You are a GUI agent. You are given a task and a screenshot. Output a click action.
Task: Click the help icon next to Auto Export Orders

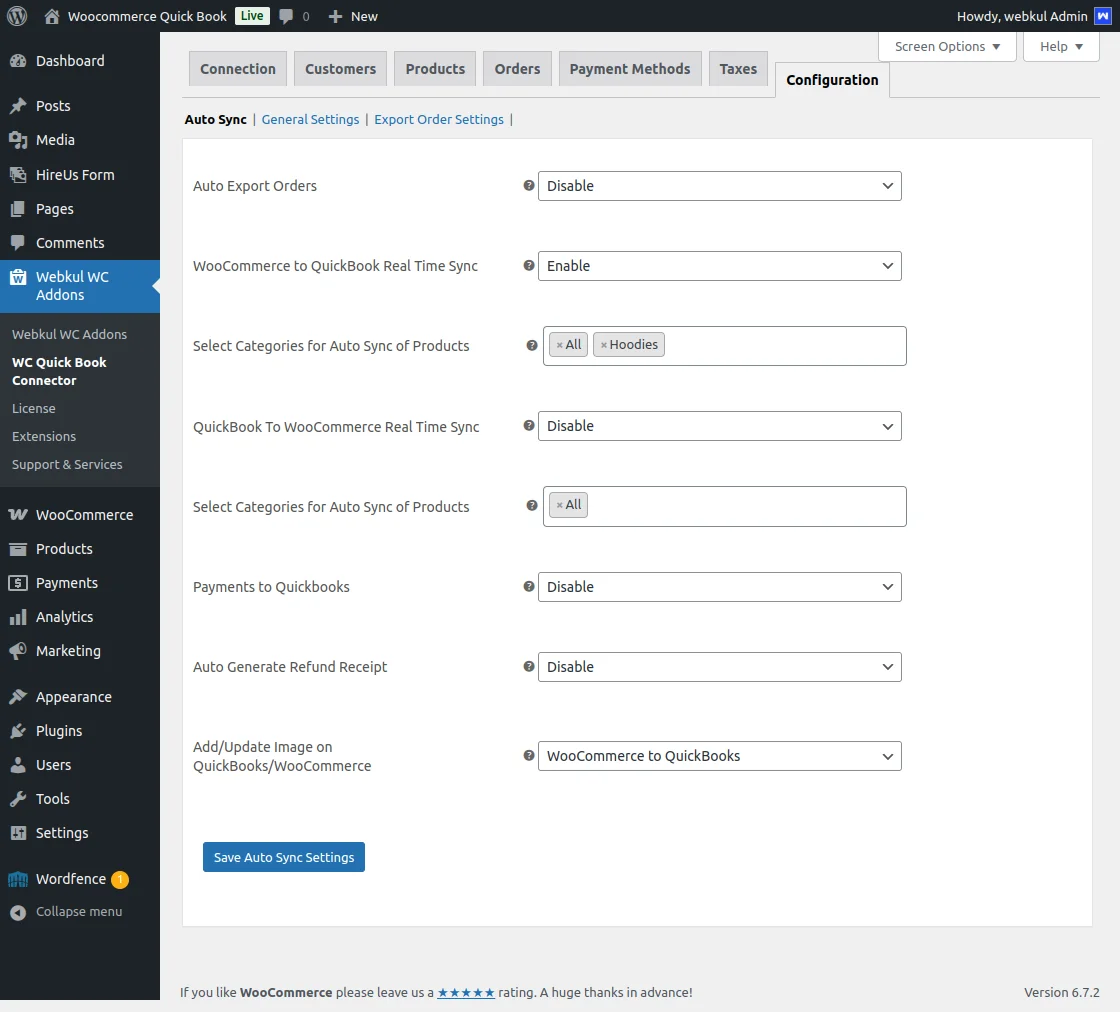coord(529,186)
